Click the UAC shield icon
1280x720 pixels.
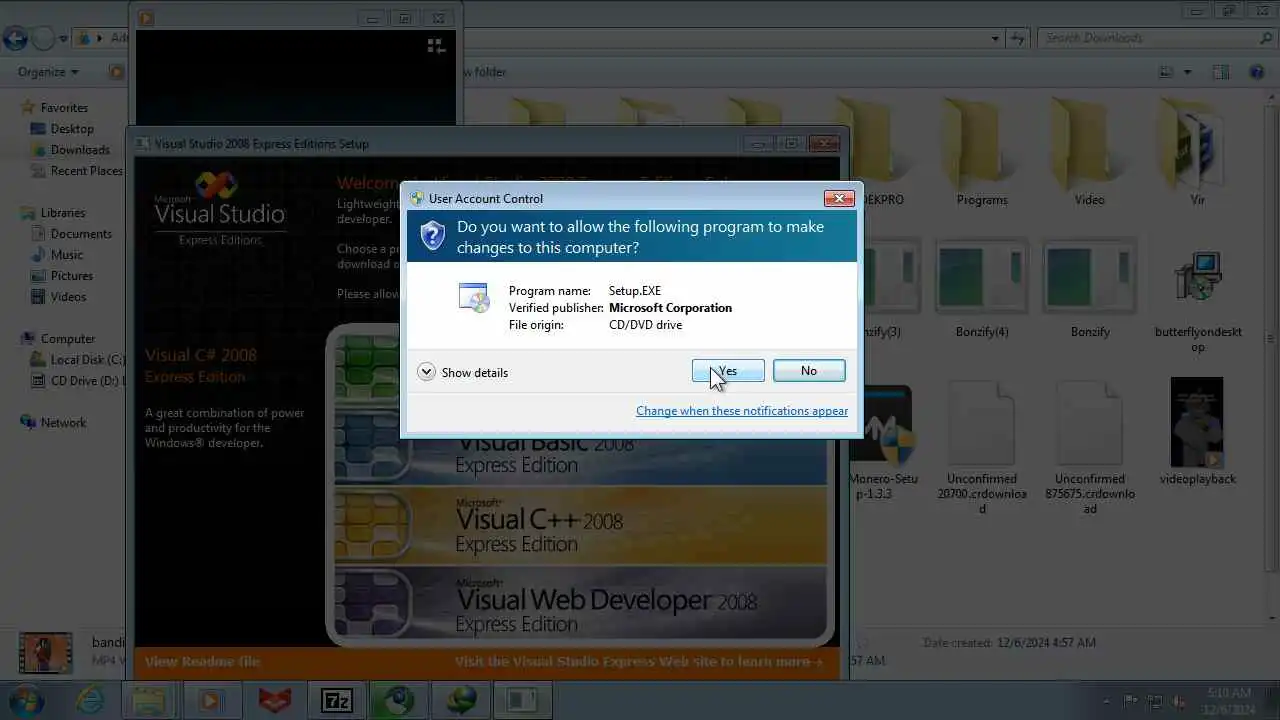tap(432, 235)
